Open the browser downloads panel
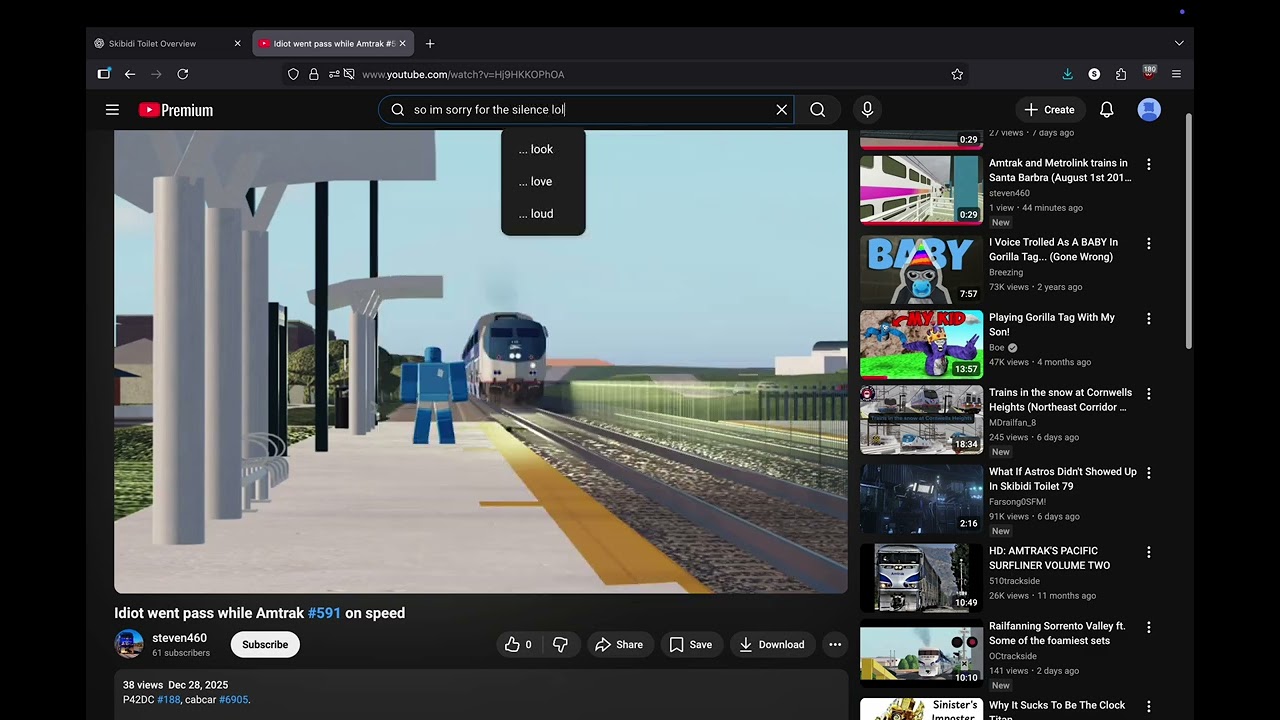This screenshot has height=720, width=1280. click(1067, 74)
